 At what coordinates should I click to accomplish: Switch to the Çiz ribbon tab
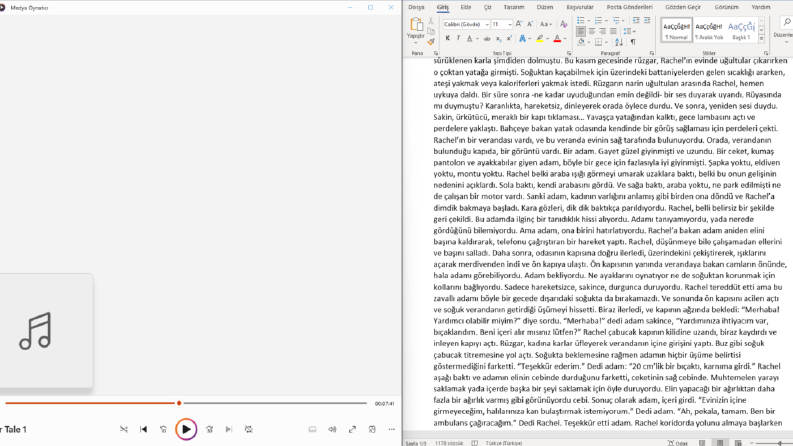[488, 7]
